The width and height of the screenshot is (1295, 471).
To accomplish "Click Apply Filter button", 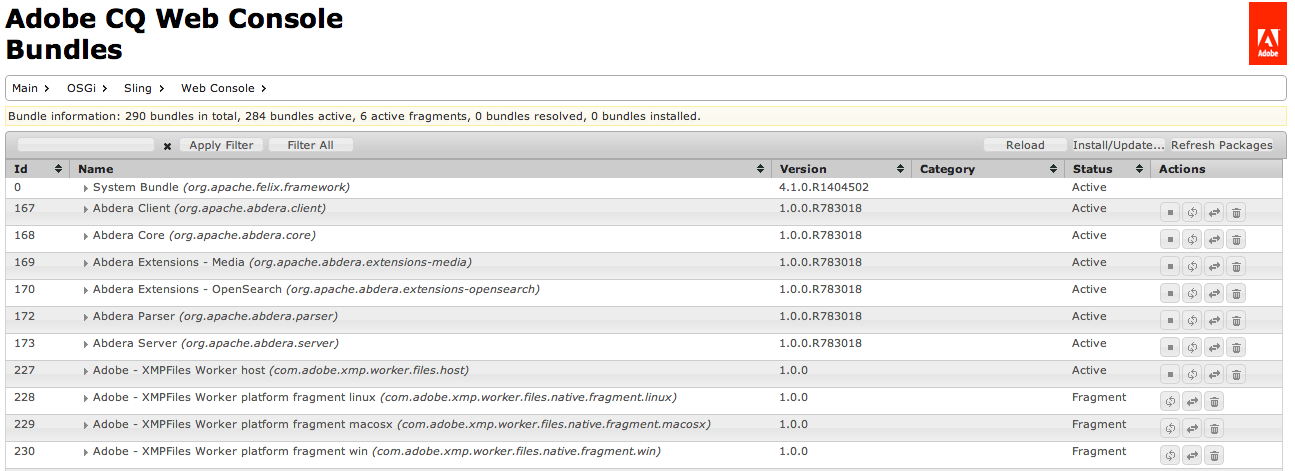I will pos(221,145).
